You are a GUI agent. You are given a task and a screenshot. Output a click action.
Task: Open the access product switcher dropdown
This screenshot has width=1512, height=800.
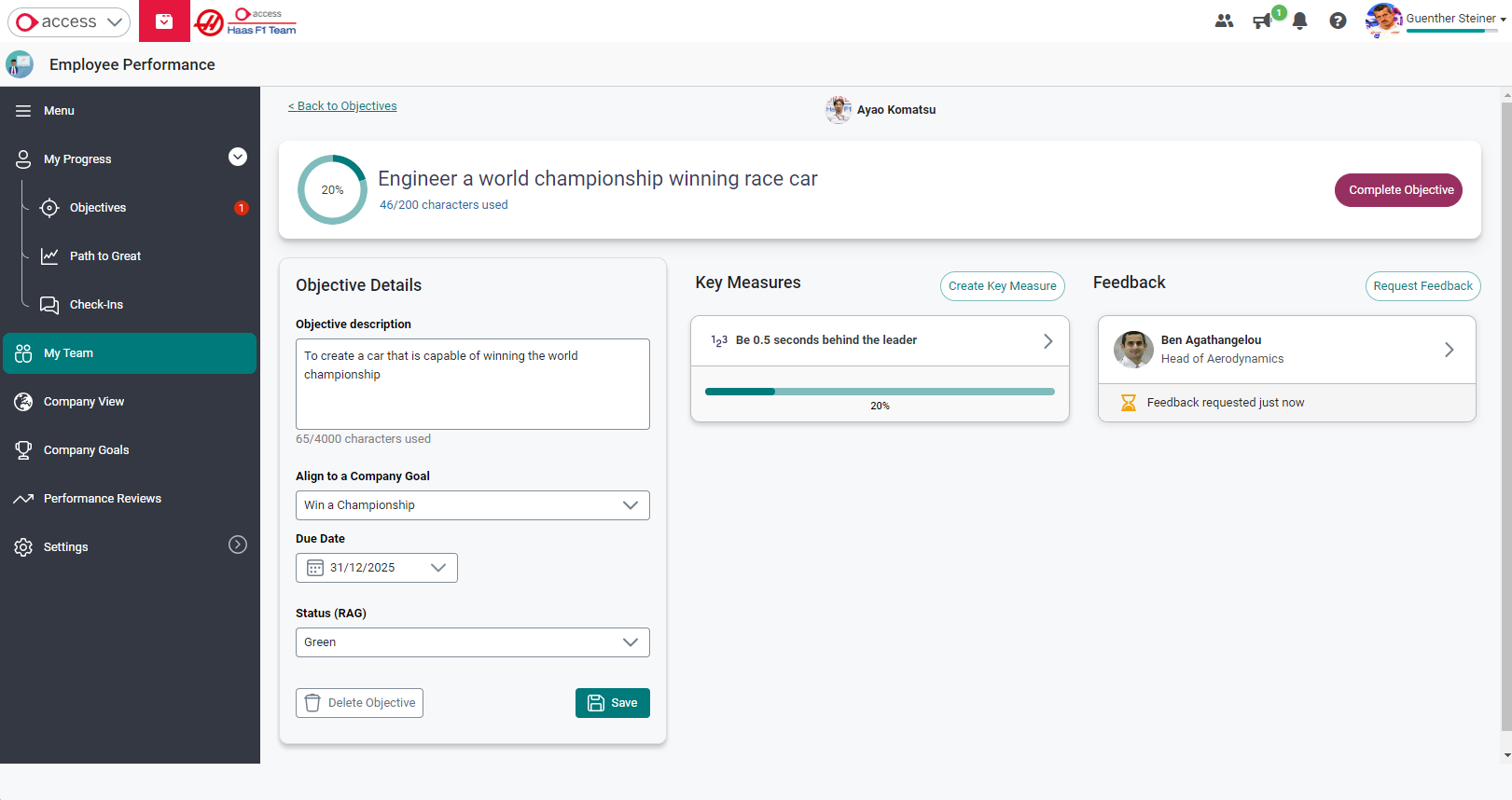[69, 21]
